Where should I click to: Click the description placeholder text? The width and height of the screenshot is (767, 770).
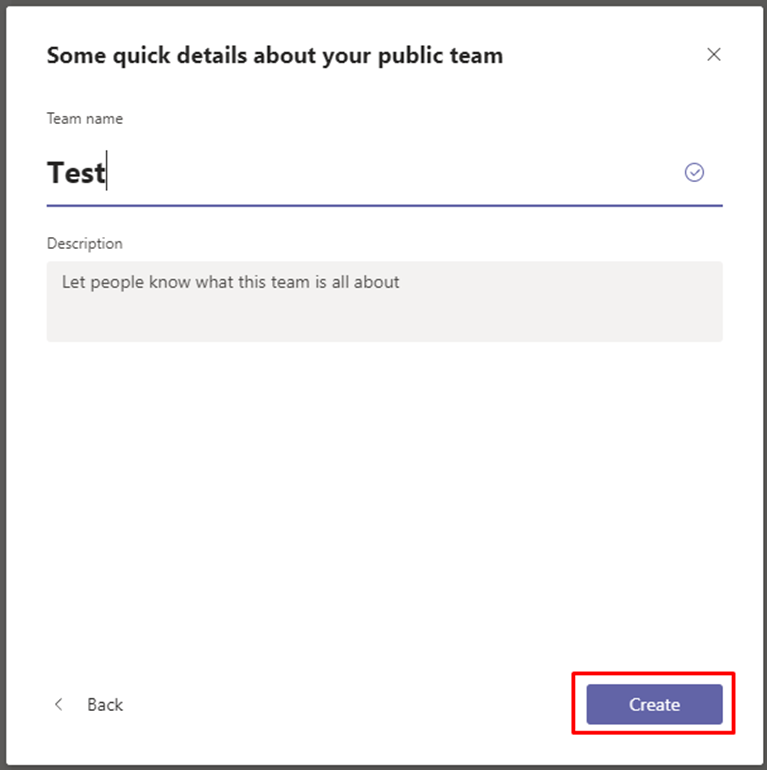coord(230,282)
